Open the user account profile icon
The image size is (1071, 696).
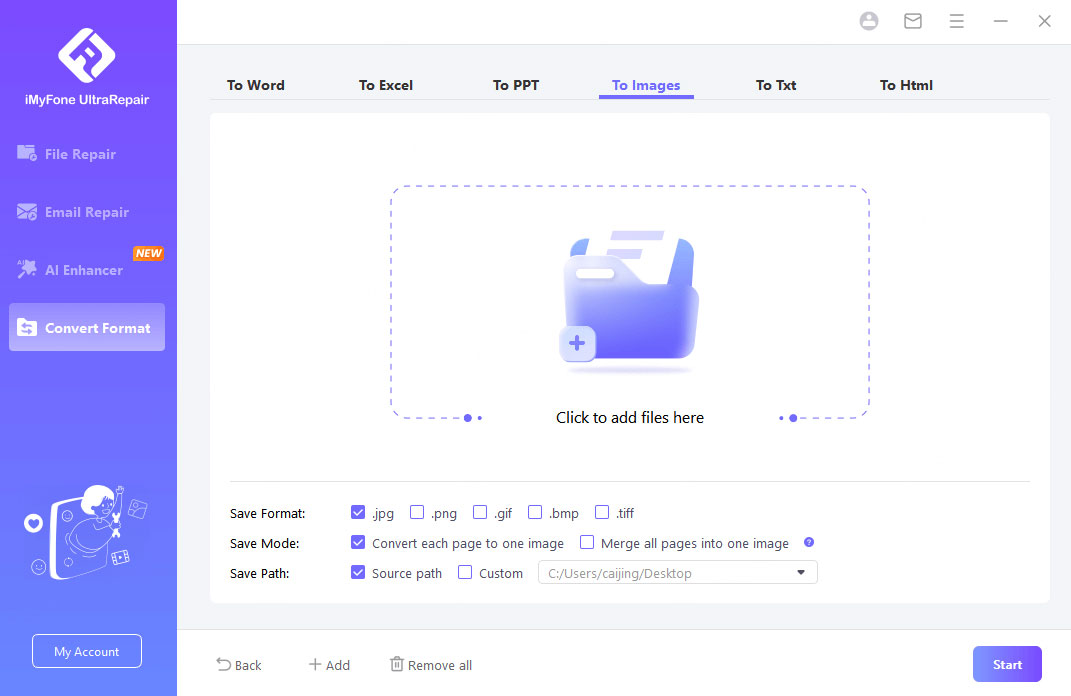(869, 21)
